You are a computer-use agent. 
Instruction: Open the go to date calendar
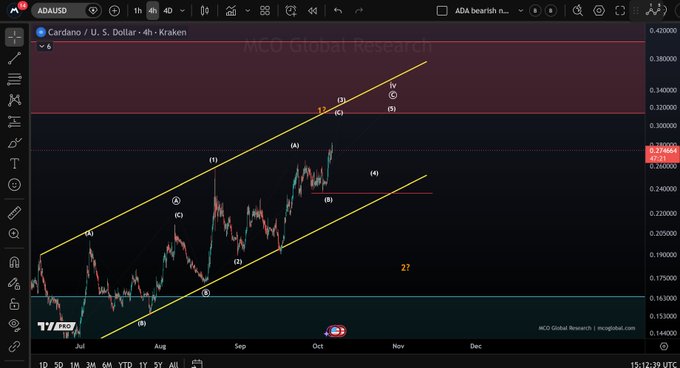click(197, 364)
